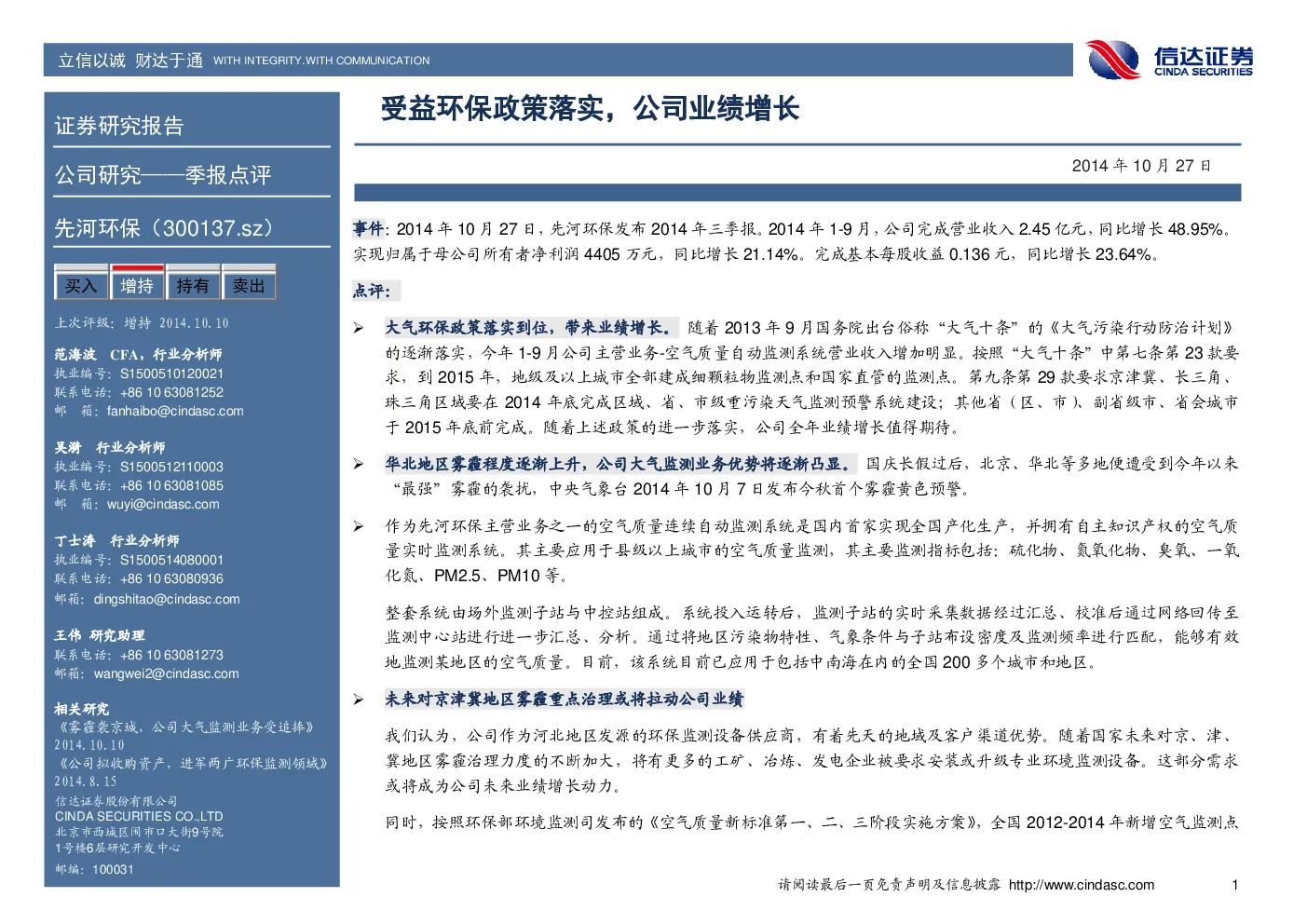Click heading 大气环保政策落实到位，带来业绩增长。

530,327
